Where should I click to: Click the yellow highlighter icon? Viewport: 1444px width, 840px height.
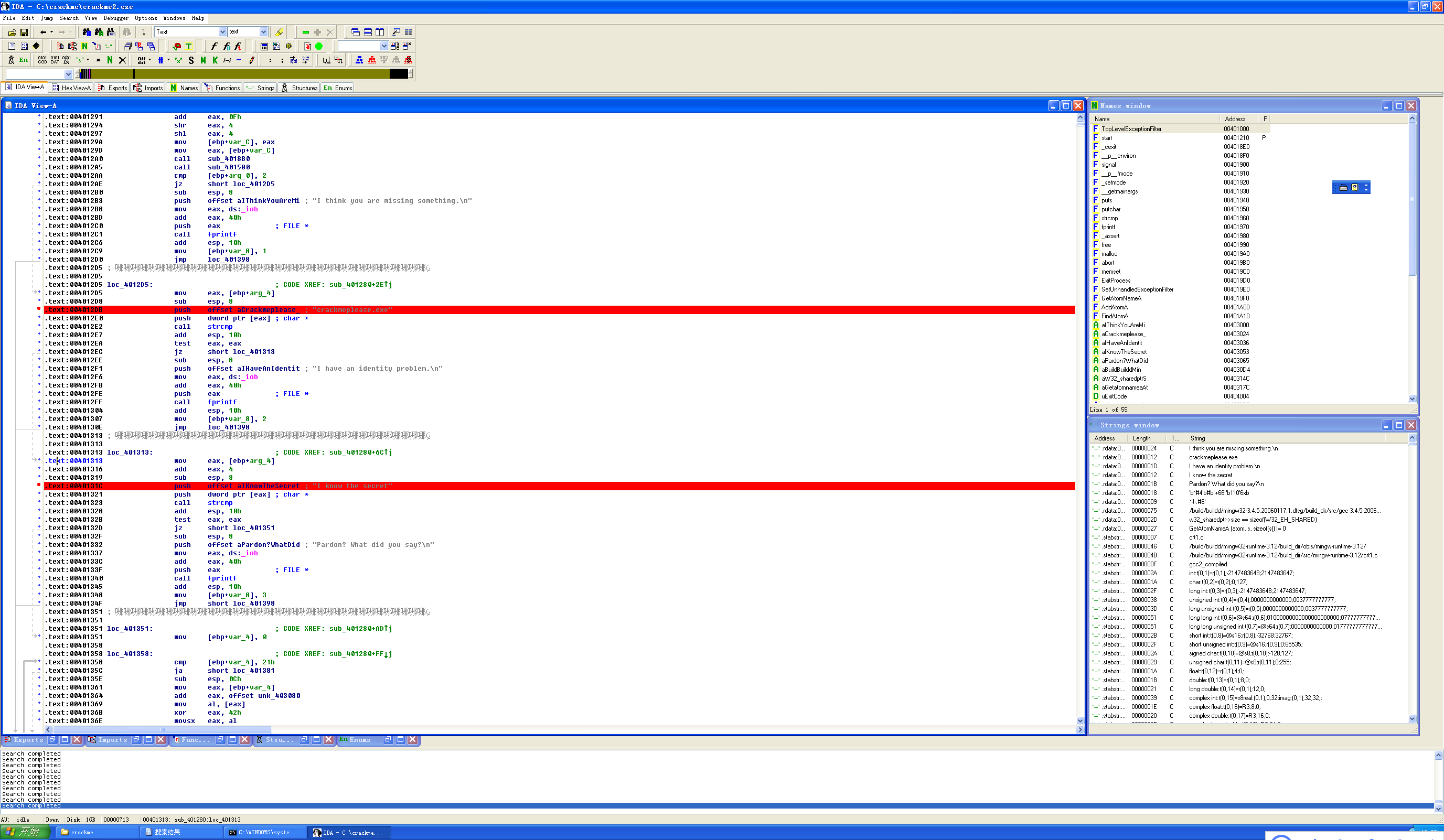coord(279,32)
